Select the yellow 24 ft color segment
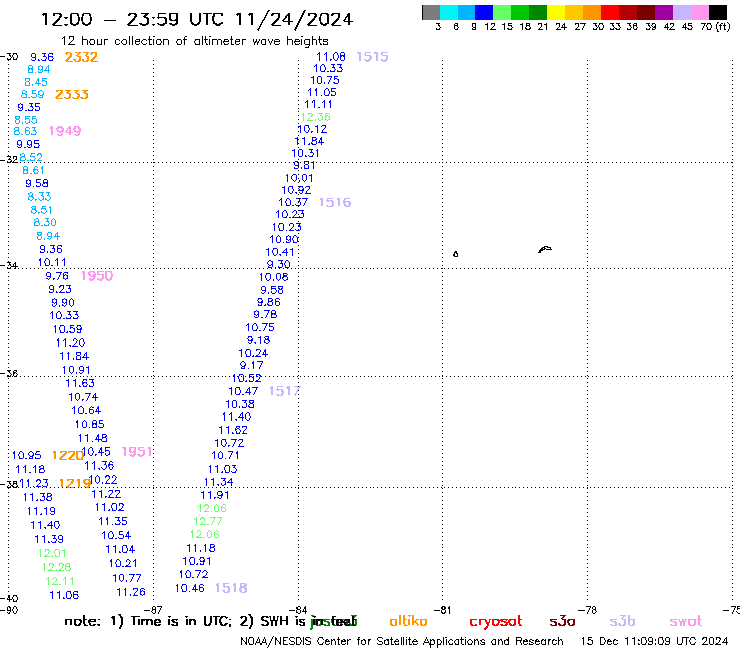This screenshot has width=740, height=650. (x=556, y=12)
